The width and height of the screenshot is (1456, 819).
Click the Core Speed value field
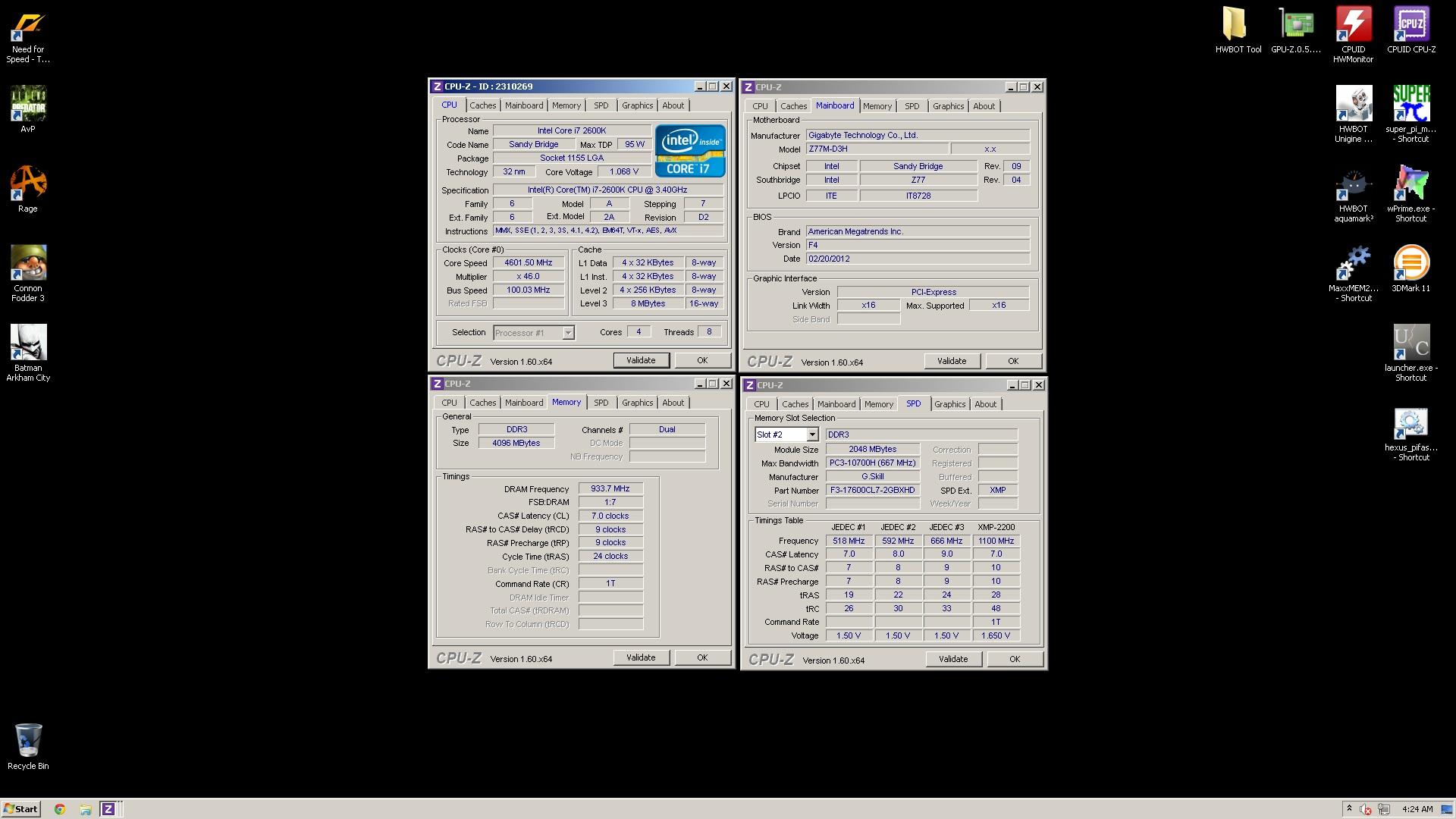pyautogui.click(x=529, y=263)
